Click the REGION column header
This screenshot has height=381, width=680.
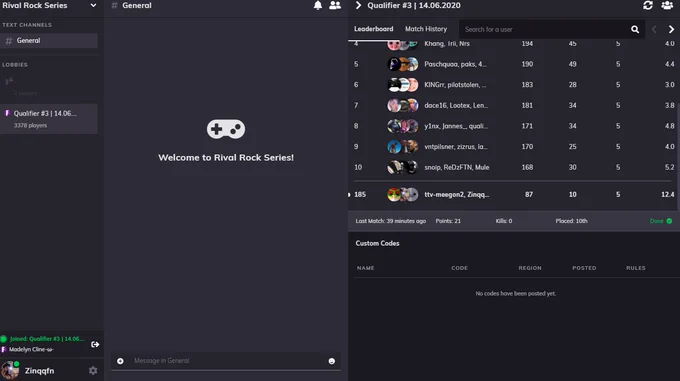coord(530,268)
